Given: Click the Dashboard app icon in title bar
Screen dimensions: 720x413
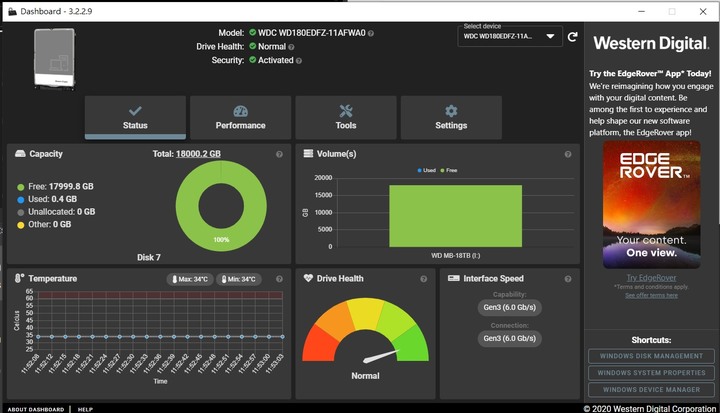Looking at the screenshot, I should [12, 11].
